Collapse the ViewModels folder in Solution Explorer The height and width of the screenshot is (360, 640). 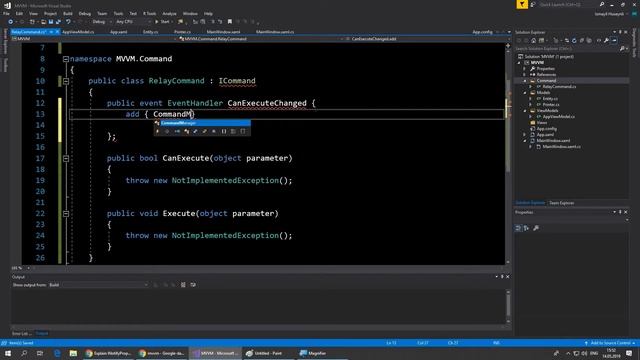[x=525, y=111]
